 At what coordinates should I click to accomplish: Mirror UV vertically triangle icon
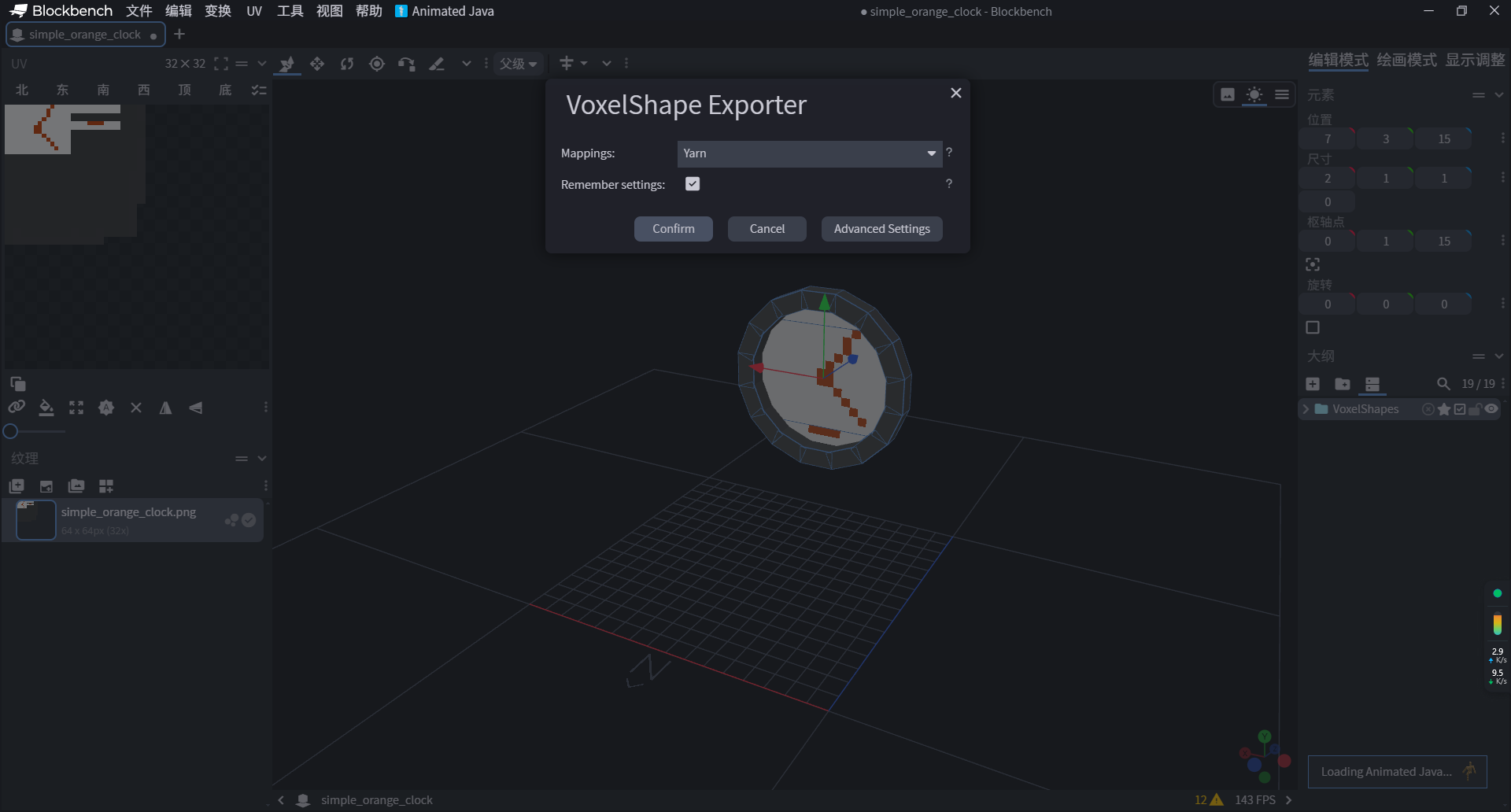tap(195, 408)
